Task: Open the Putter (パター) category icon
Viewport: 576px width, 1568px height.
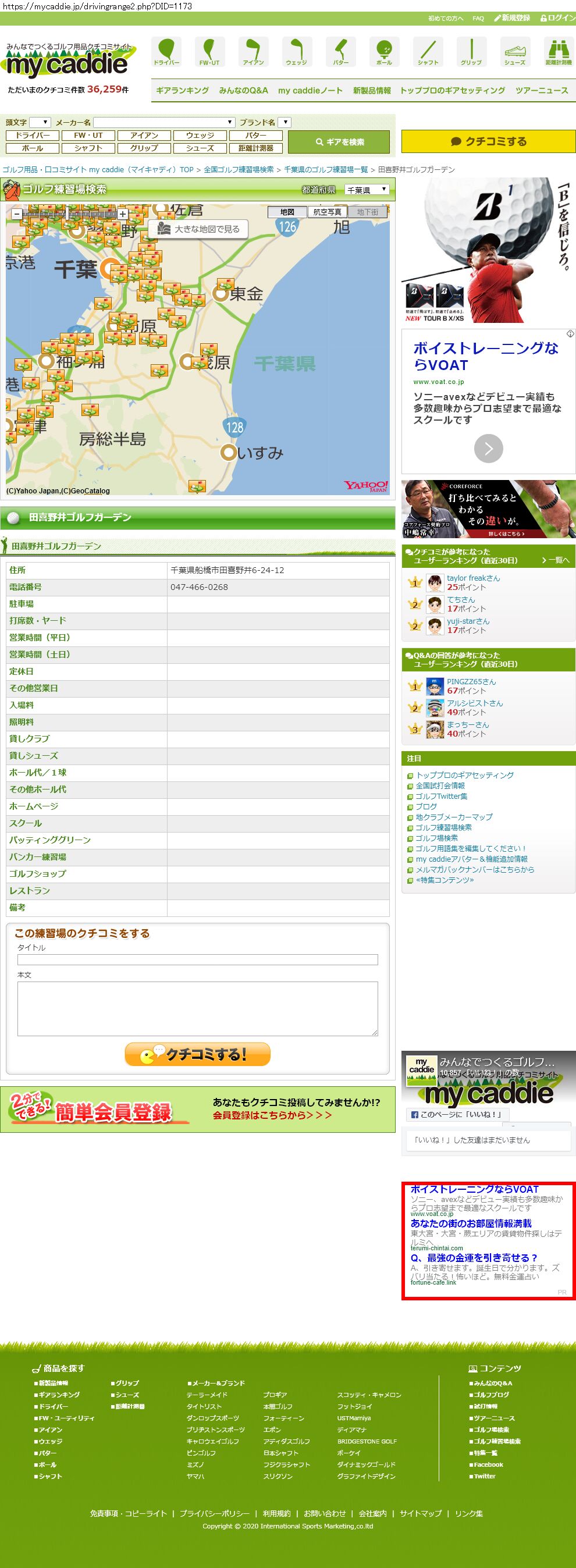Action: click(x=340, y=51)
